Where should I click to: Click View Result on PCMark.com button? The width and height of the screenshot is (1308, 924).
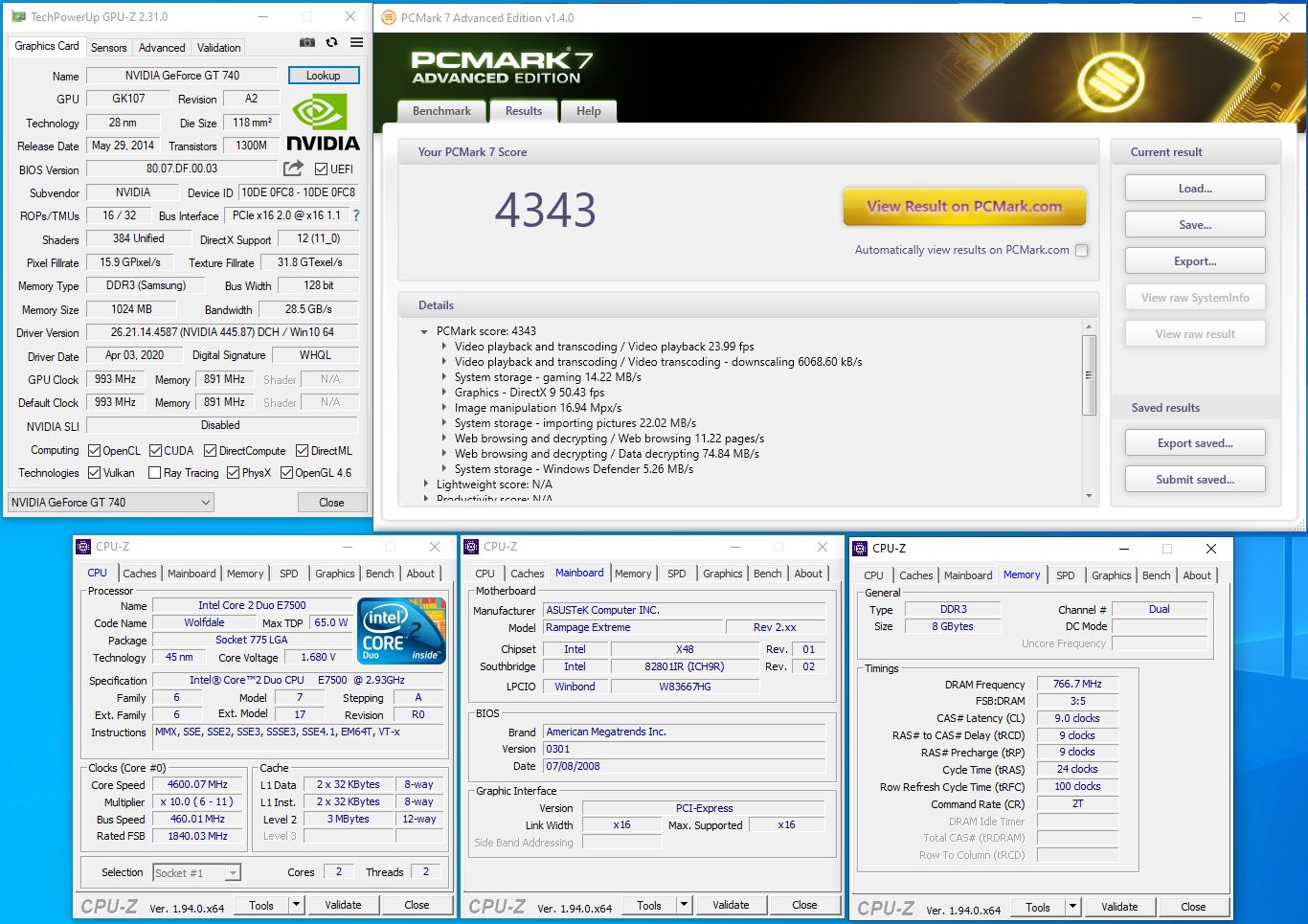[x=964, y=206]
